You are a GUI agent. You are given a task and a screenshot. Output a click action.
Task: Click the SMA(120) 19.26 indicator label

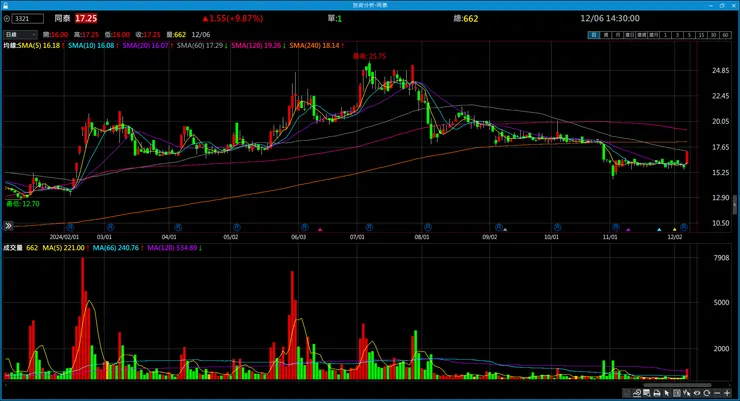pyautogui.click(x=258, y=45)
